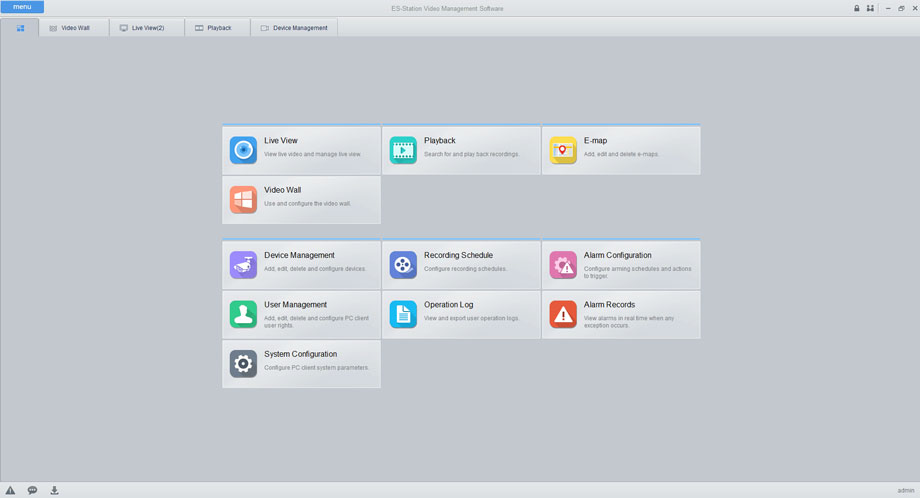Select the User Management person icon
Screen dimensions: 920x498
pyautogui.click(x=243, y=314)
